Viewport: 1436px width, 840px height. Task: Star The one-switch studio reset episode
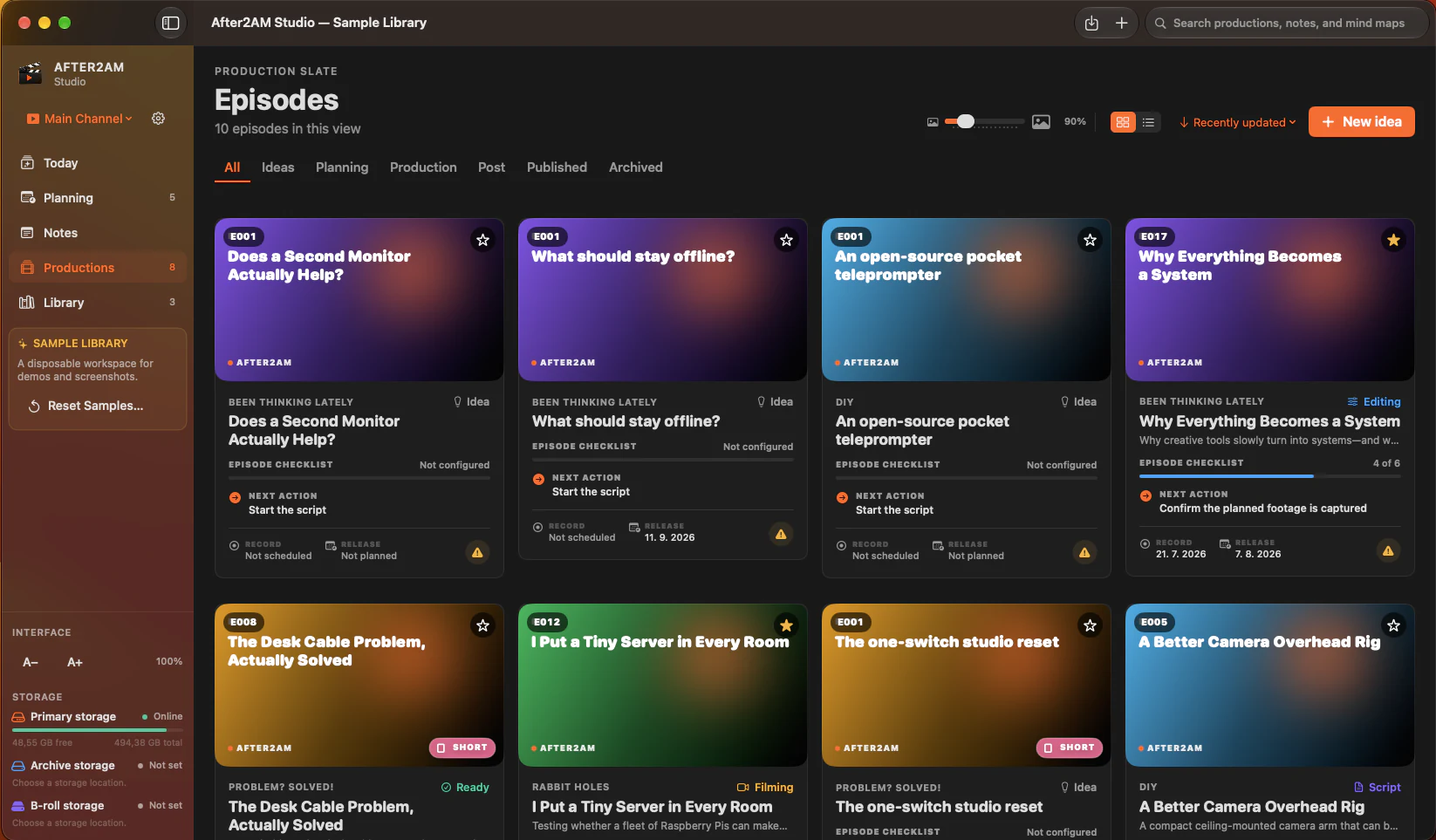point(1090,625)
